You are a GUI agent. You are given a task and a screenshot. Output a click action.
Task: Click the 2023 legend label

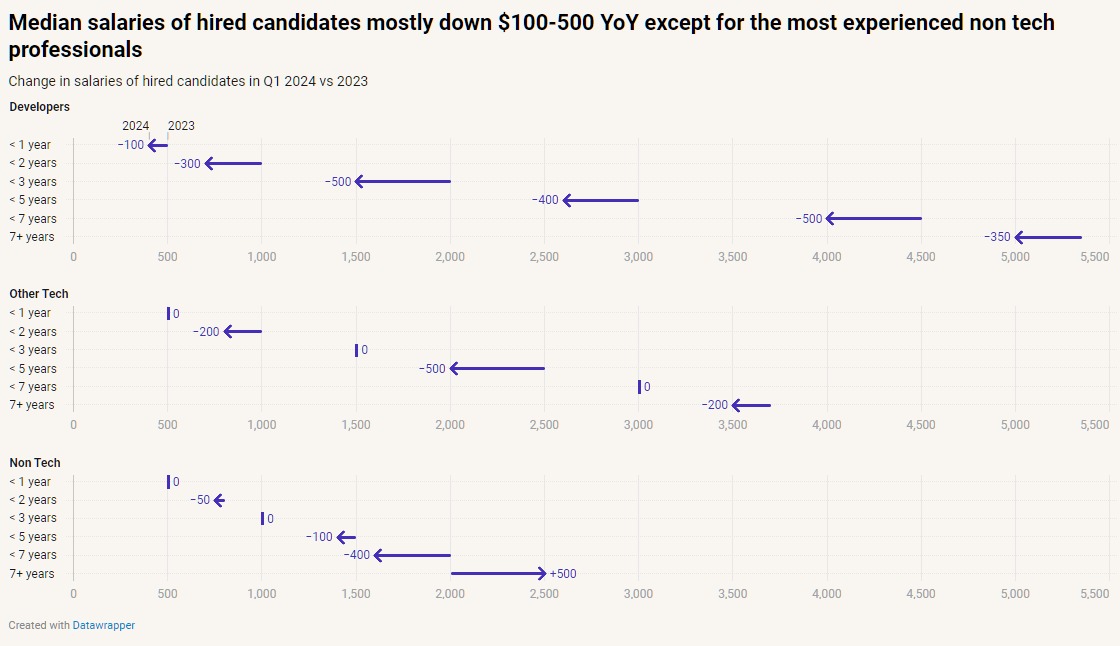181,126
